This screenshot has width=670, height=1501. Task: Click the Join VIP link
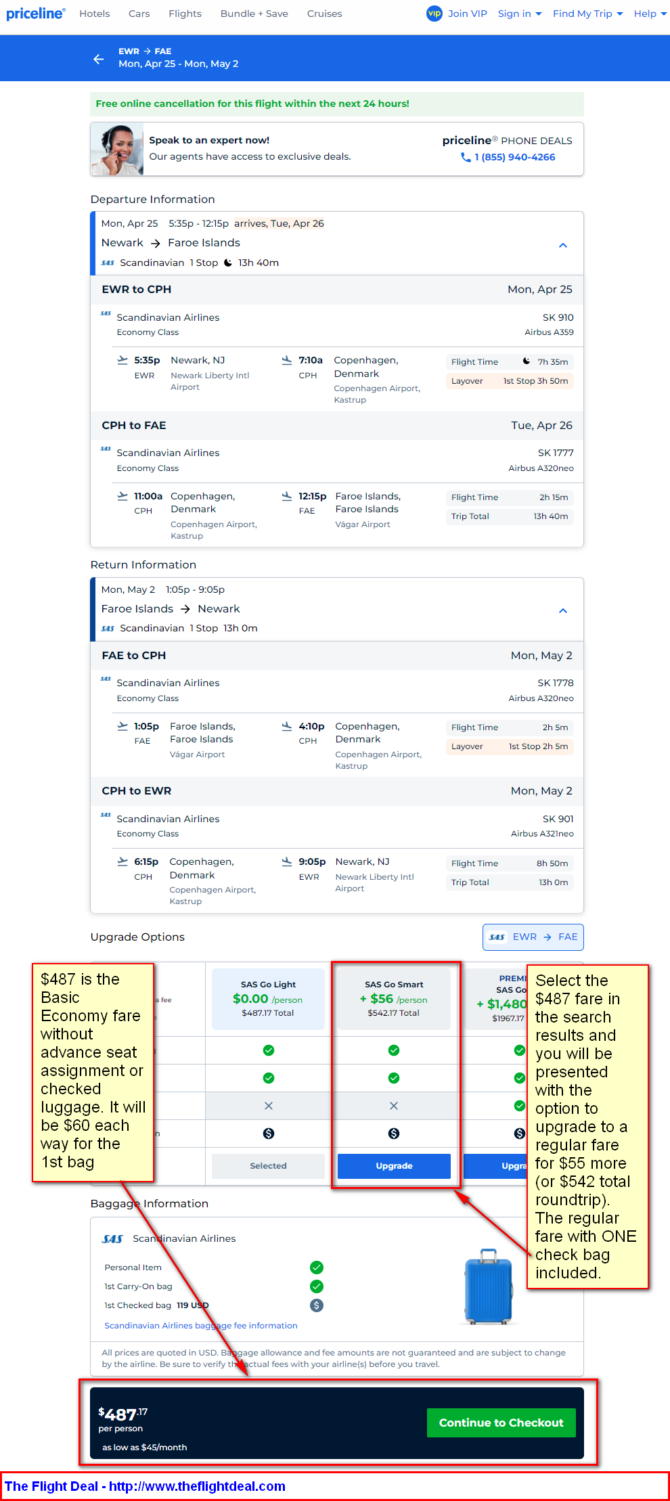467,14
